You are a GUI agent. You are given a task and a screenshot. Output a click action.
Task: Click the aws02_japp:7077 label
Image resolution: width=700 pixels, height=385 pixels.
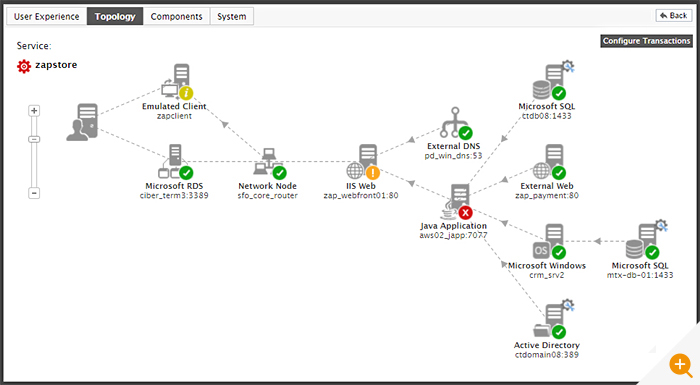pyautogui.click(x=454, y=235)
